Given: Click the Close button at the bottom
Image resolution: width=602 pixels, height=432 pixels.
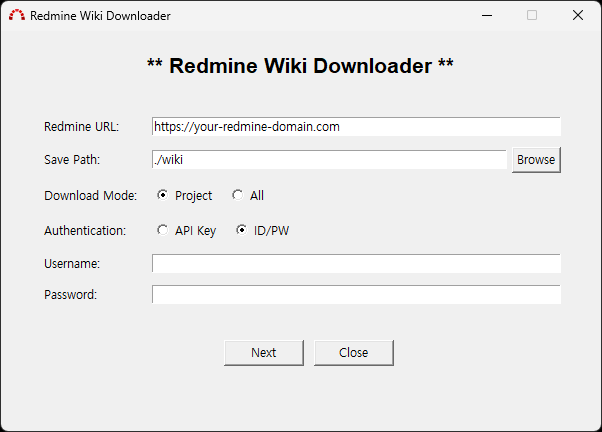Looking at the screenshot, I should coord(353,352).
